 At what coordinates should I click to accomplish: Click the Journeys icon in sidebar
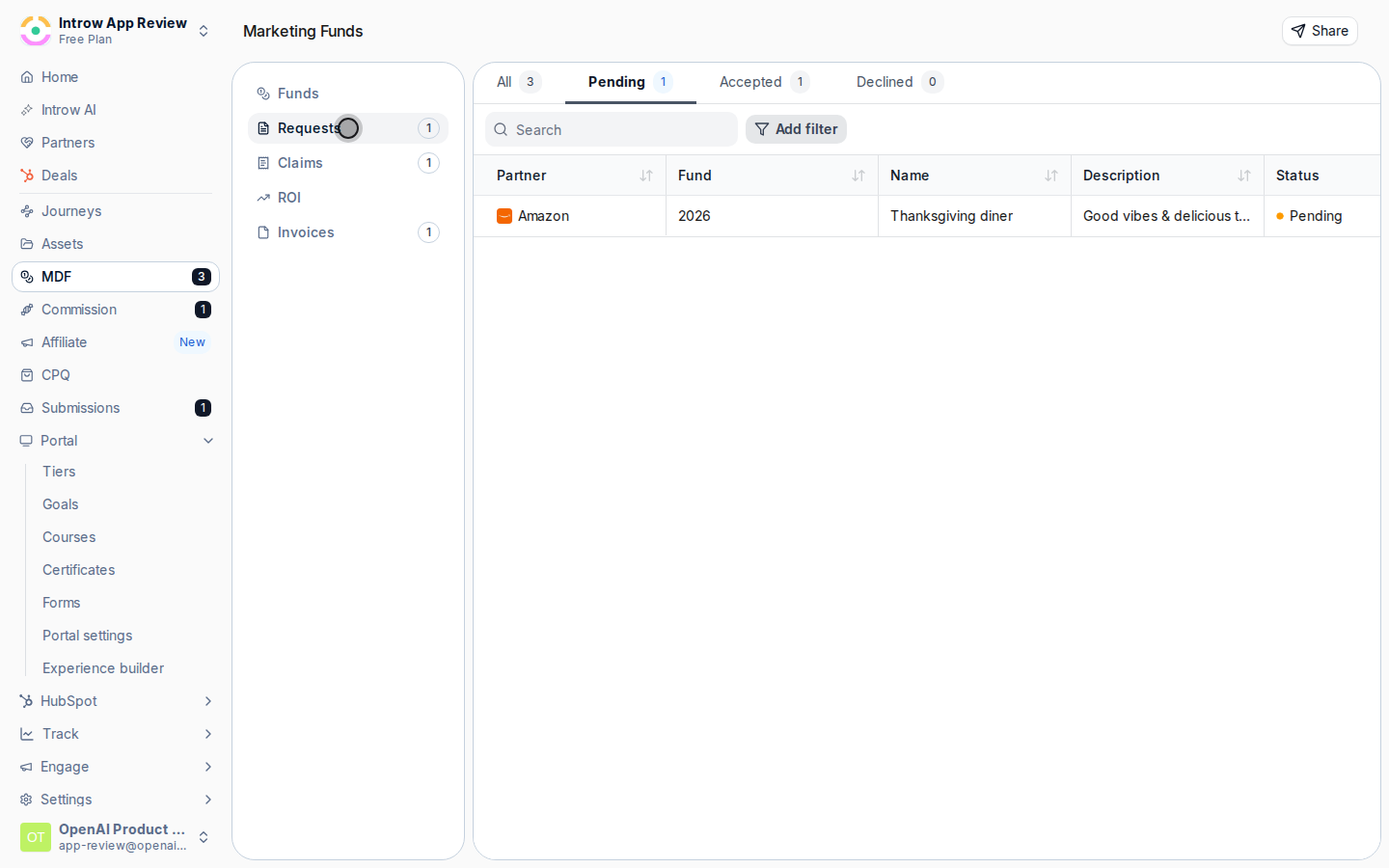click(27, 211)
